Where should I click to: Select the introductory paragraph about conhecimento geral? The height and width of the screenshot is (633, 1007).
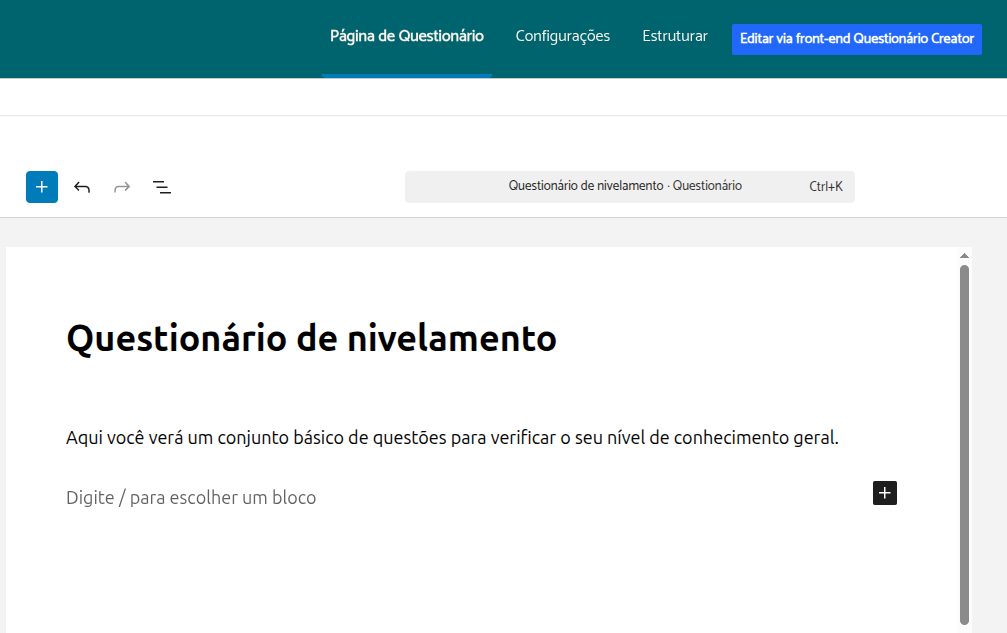(452, 437)
